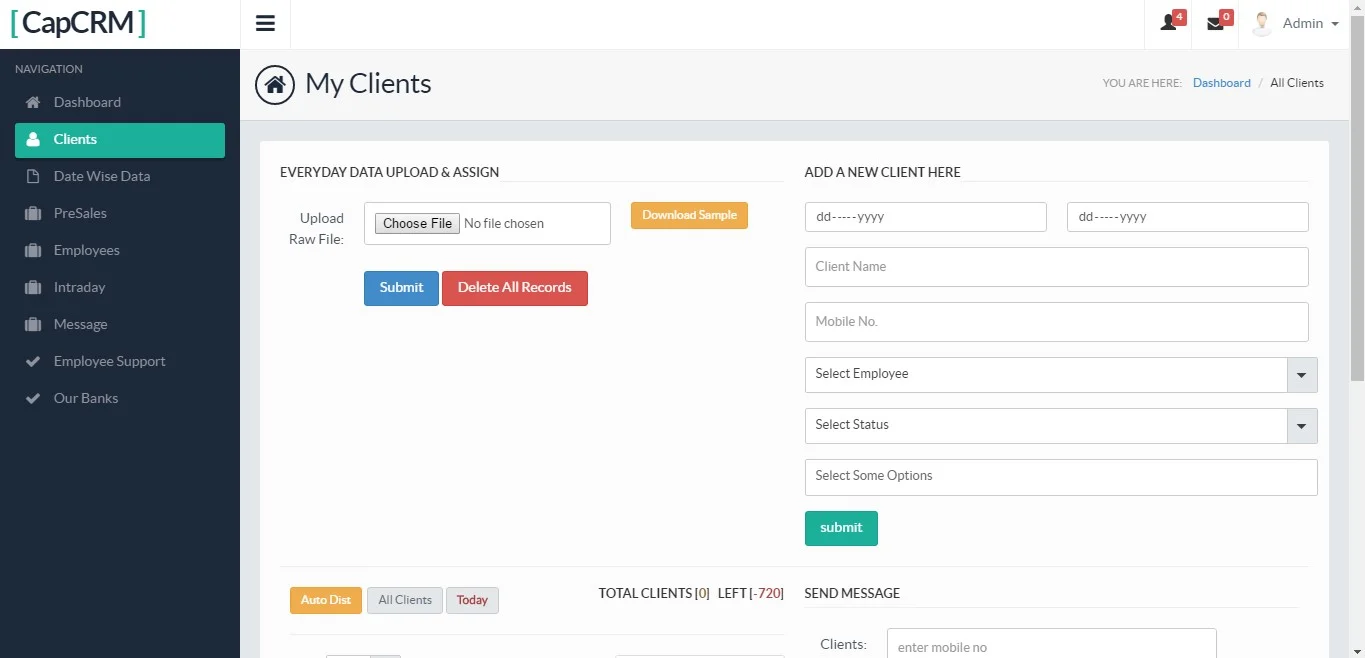The height and width of the screenshot is (658, 1365).
Task: Click the Delete All Records button
Action: [515, 288]
